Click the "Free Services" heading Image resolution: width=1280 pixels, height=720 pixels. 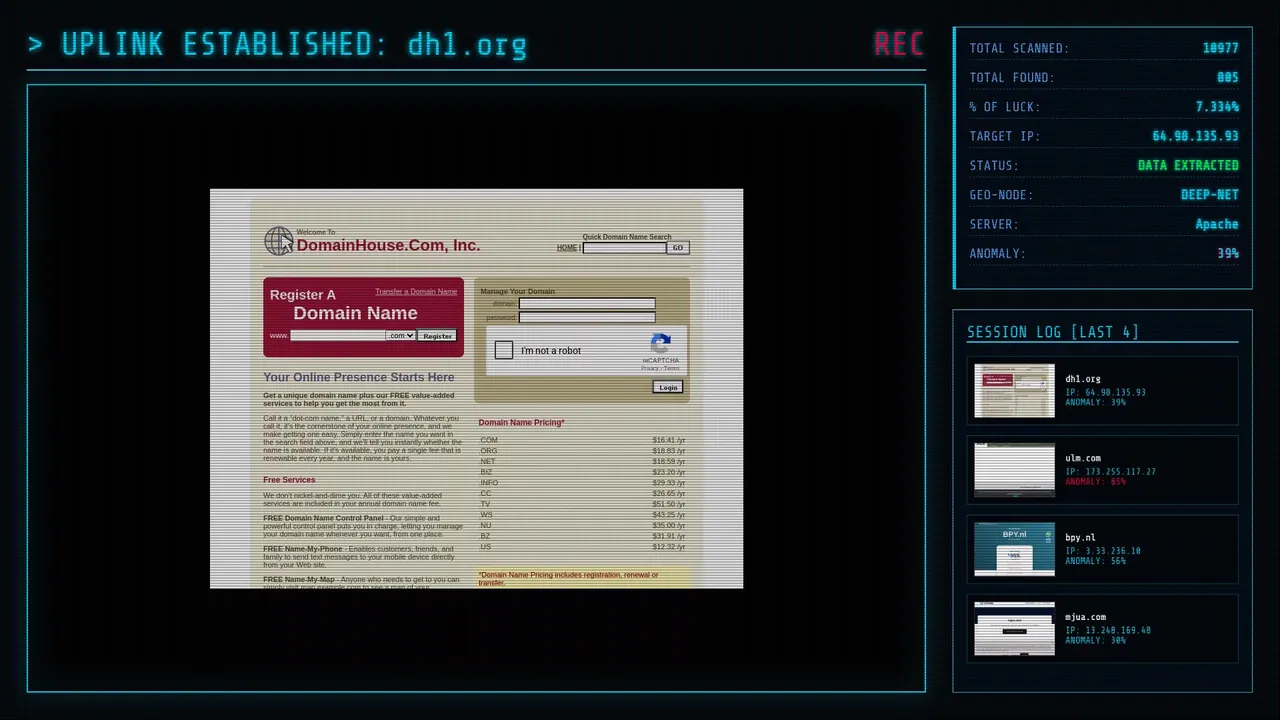coord(289,480)
